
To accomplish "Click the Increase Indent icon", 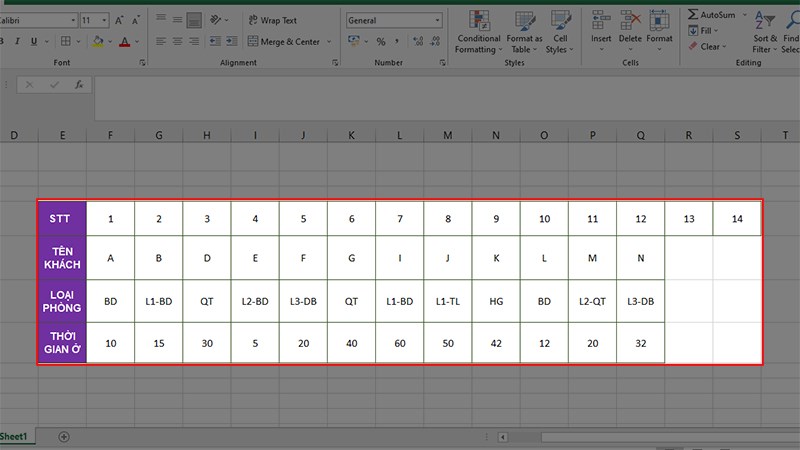I will click(229, 41).
